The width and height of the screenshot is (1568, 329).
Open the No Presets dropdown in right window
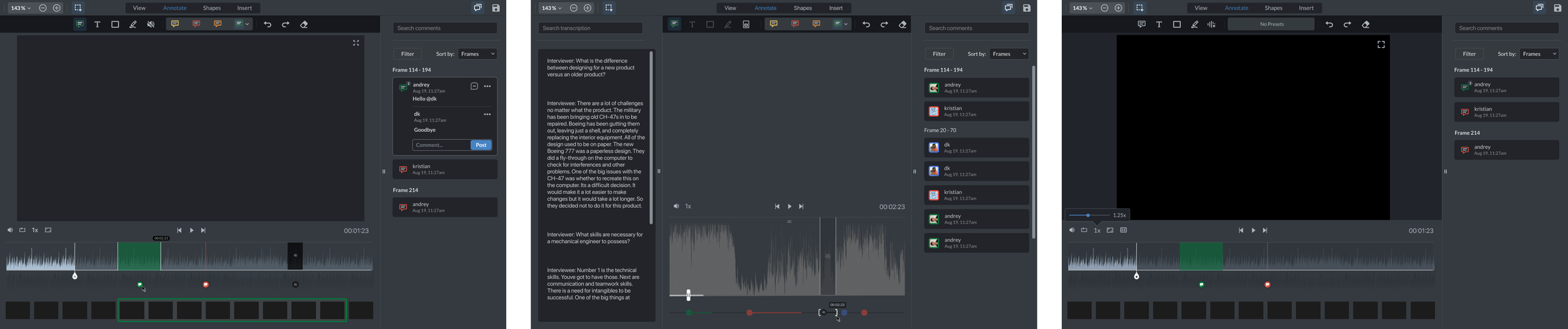tap(1271, 24)
